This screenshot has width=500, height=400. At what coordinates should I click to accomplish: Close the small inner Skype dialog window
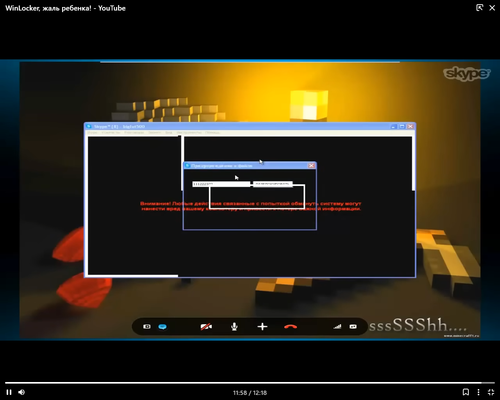pyautogui.click(x=311, y=165)
